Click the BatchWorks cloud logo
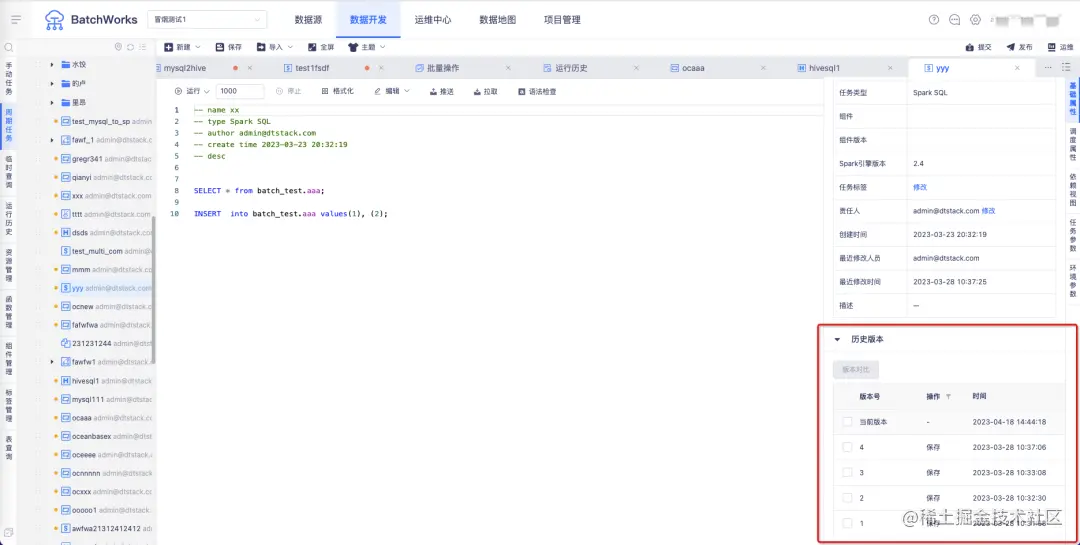Viewport: 1080px width, 545px height. (x=54, y=20)
